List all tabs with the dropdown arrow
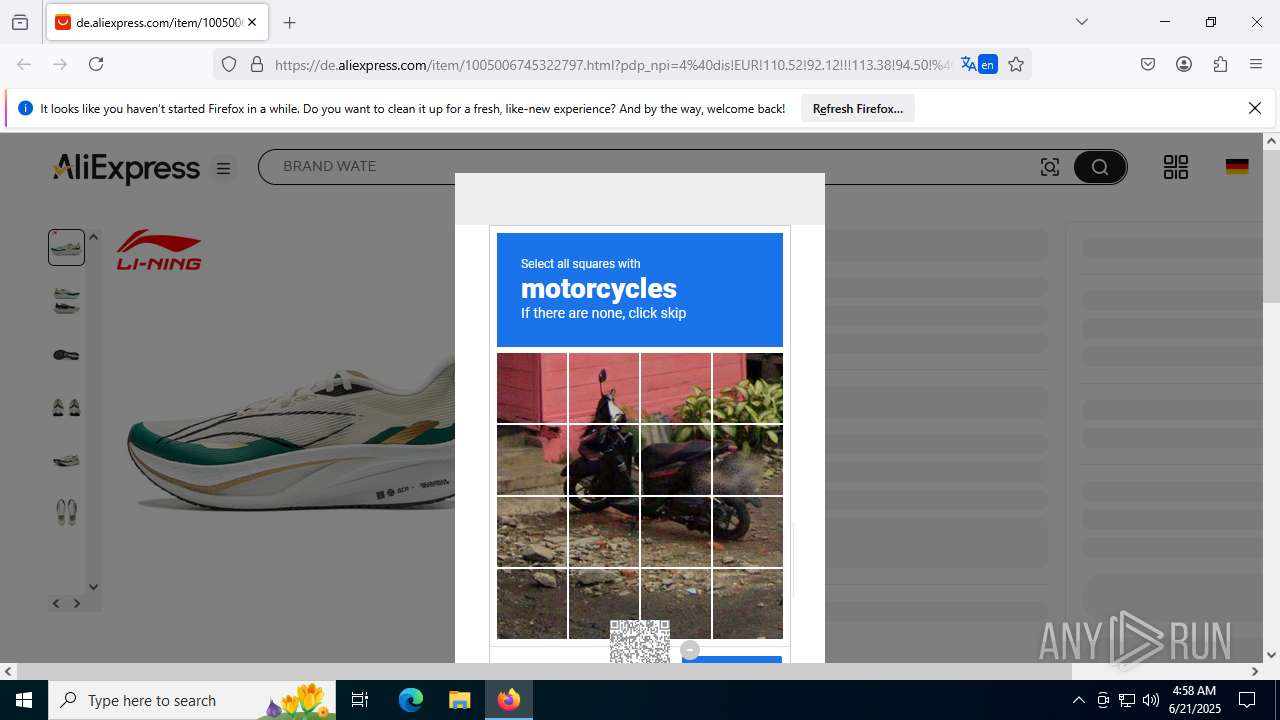 point(1082,22)
